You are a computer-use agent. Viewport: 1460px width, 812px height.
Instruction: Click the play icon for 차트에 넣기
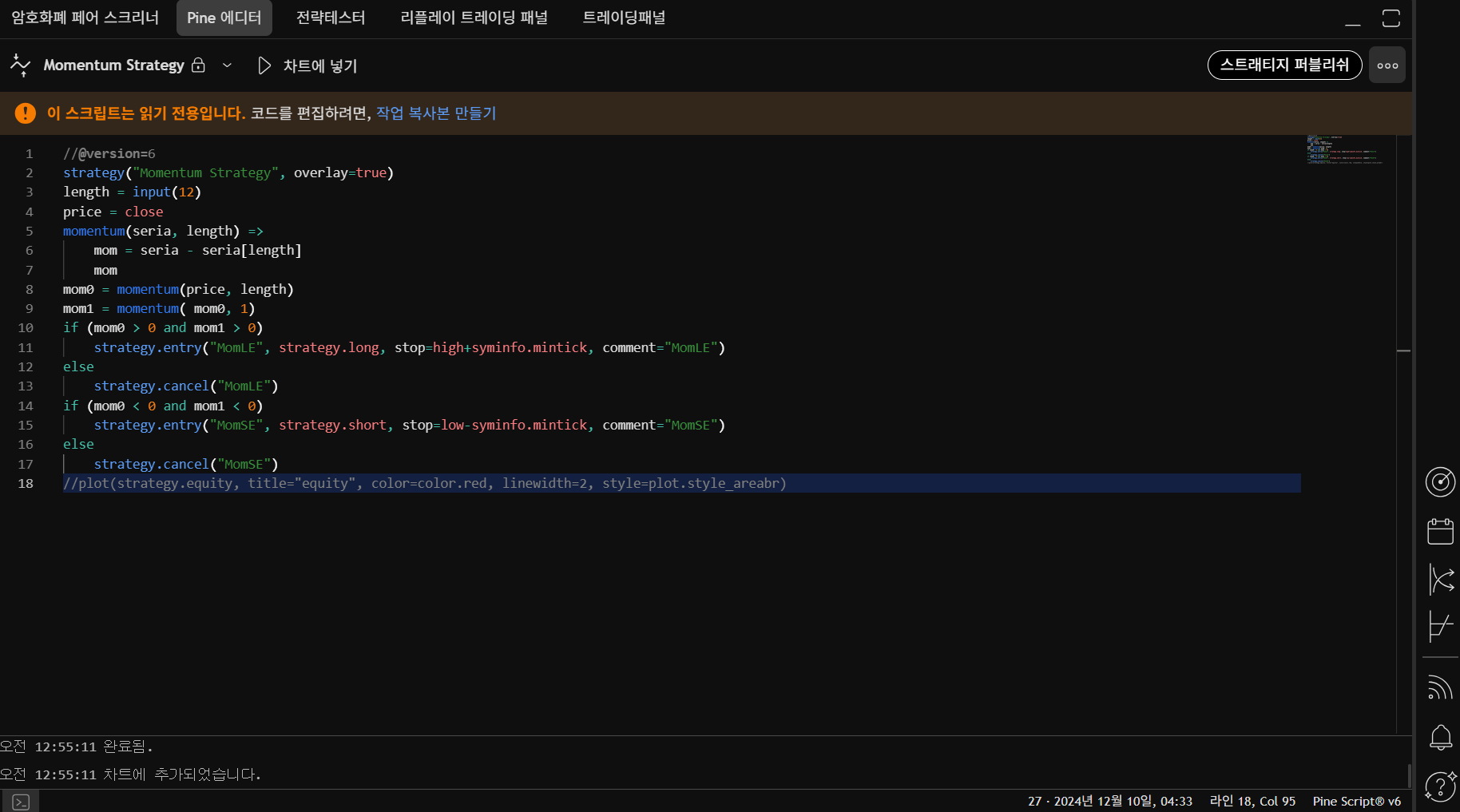pos(264,65)
